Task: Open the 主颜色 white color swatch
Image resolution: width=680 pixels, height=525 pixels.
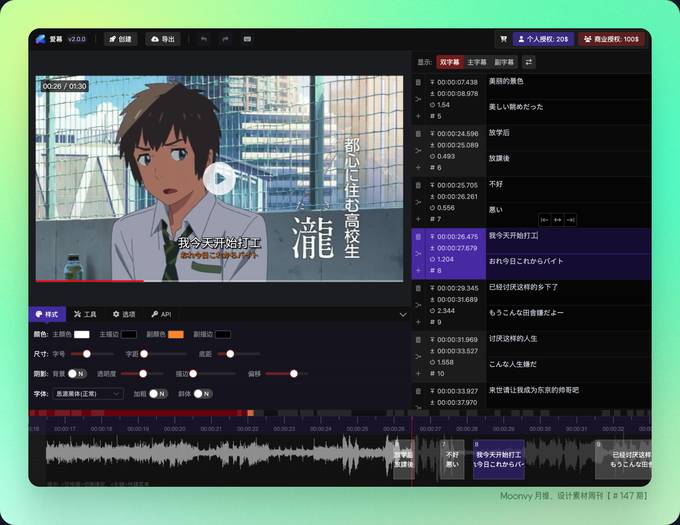Action: click(82, 335)
